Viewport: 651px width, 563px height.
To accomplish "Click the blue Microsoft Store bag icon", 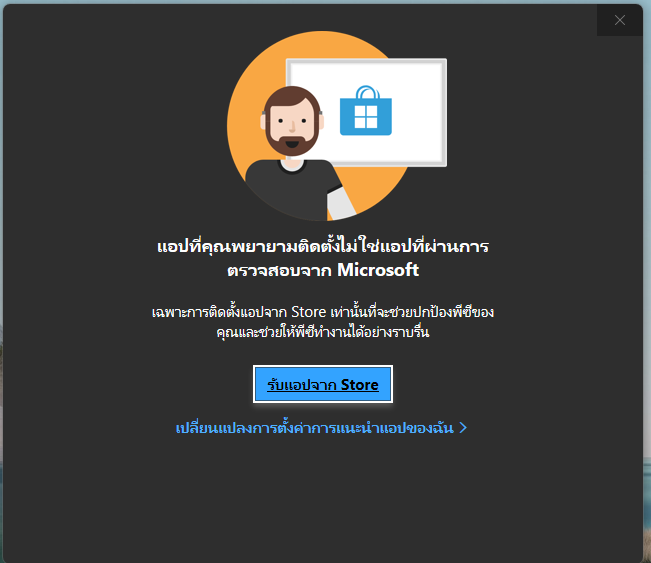I will 365,111.
